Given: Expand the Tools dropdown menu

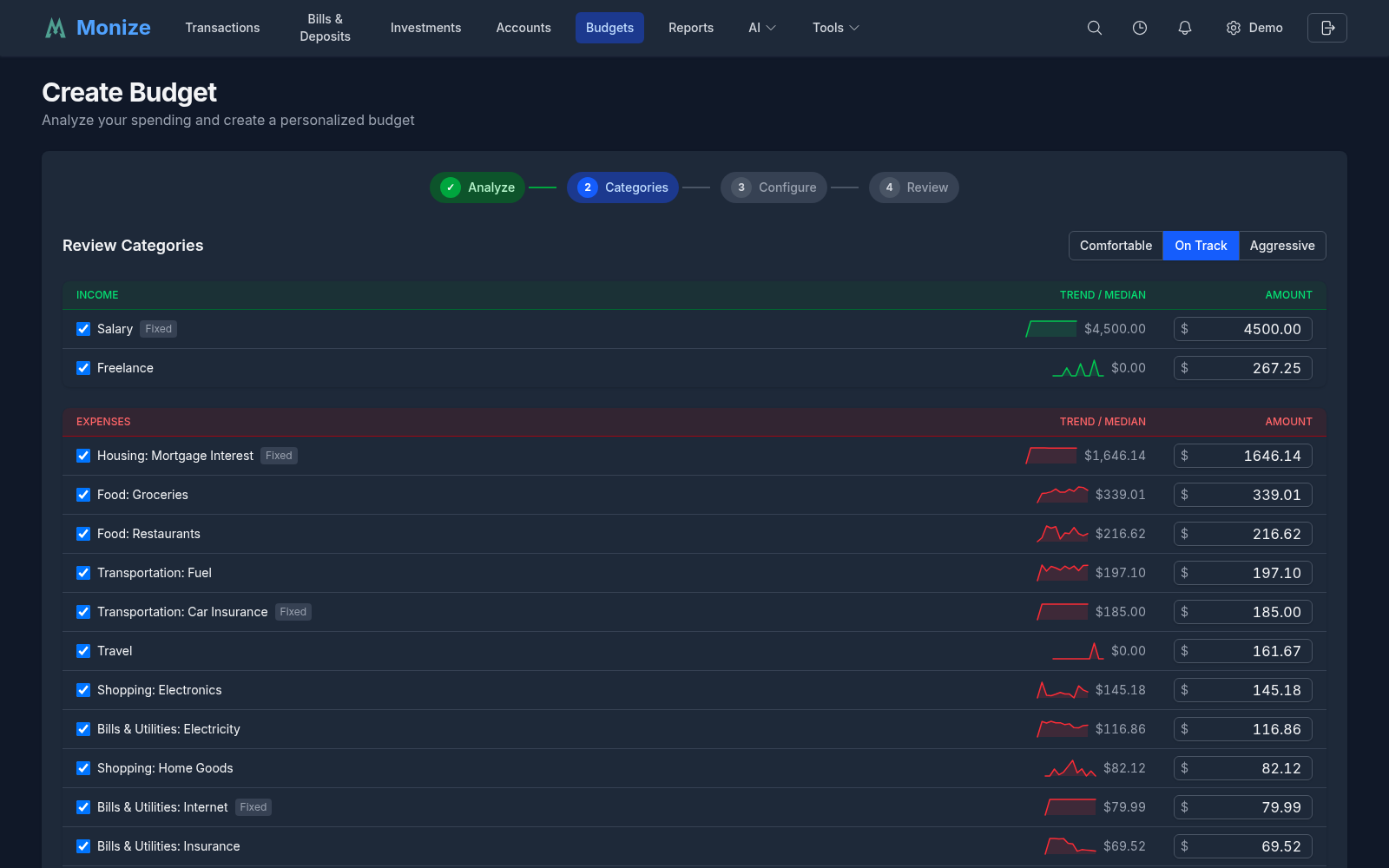Looking at the screenshot, I should pyautogui.click(x=836, y=28).
